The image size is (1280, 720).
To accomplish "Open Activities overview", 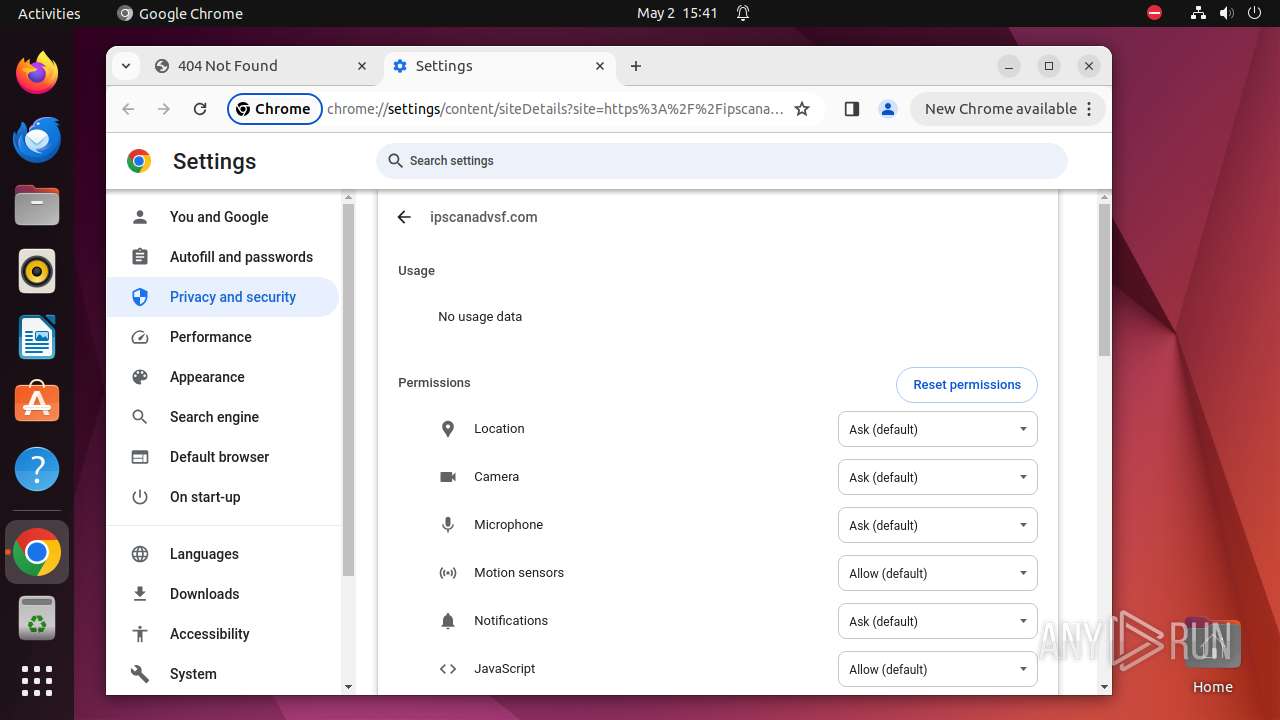I will [x=49, y=13].
